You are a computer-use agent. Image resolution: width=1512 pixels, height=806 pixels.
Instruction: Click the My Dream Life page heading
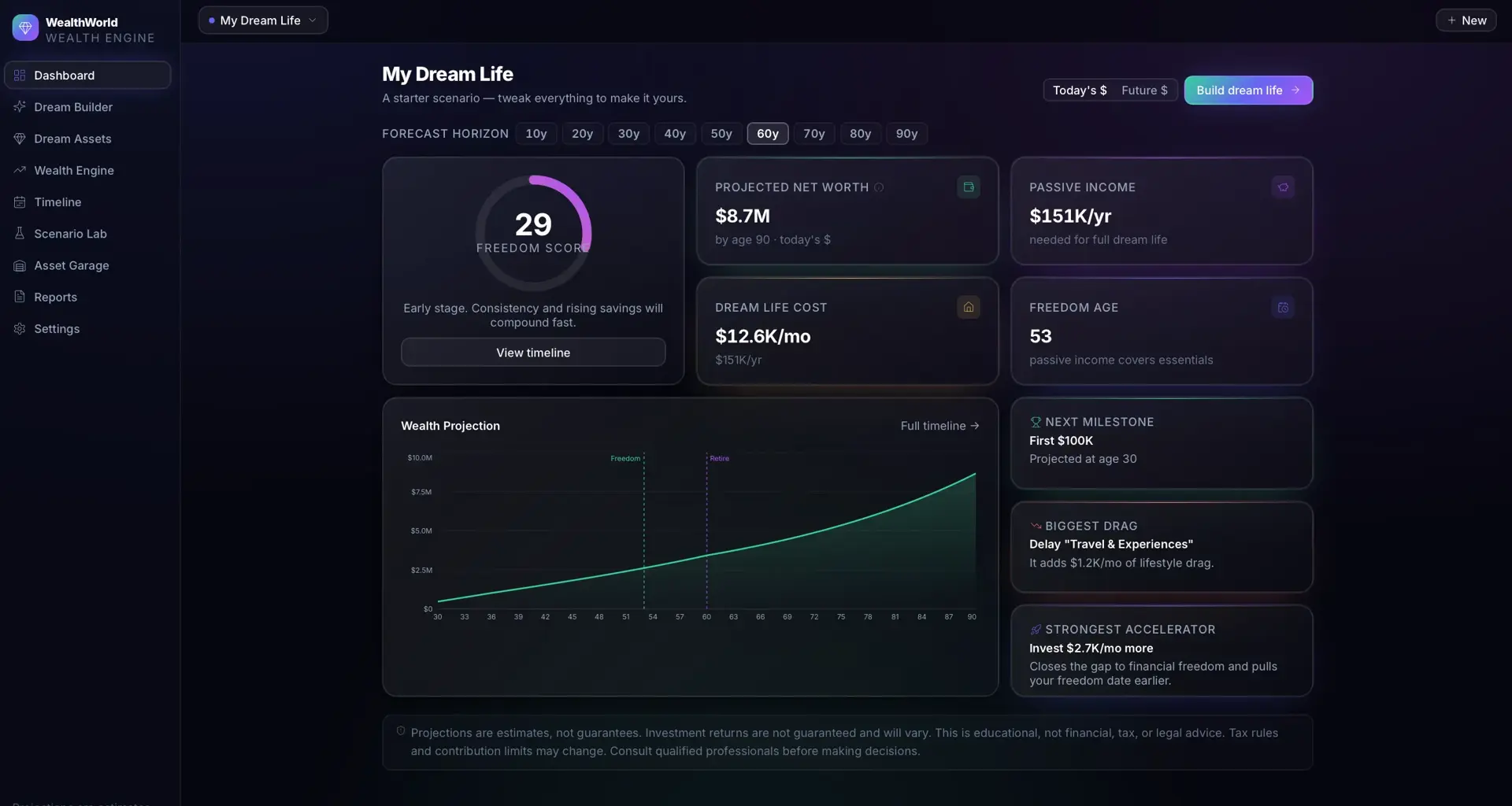tap(447, 74)
